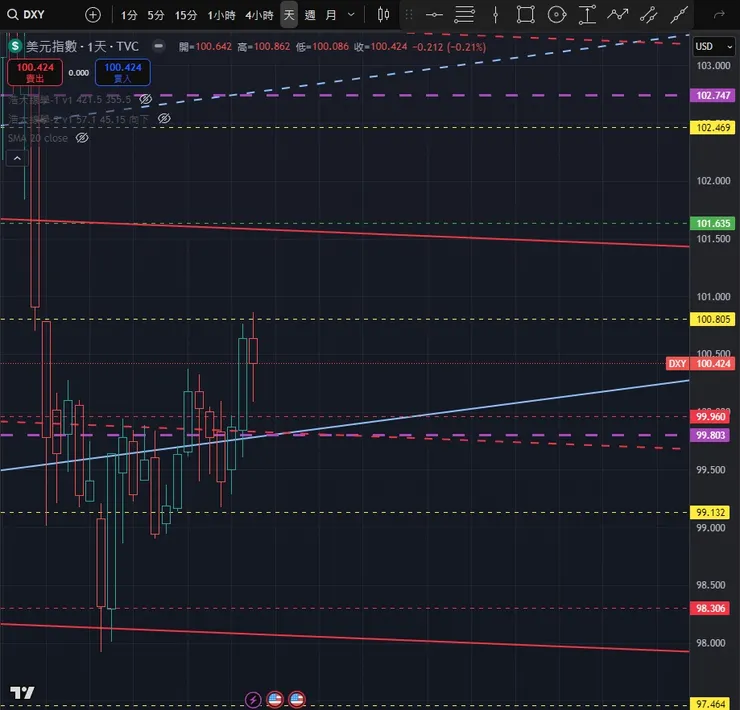Grab the drawing toolbar dotted handle
740x710 pixels.
coord(409,15)
